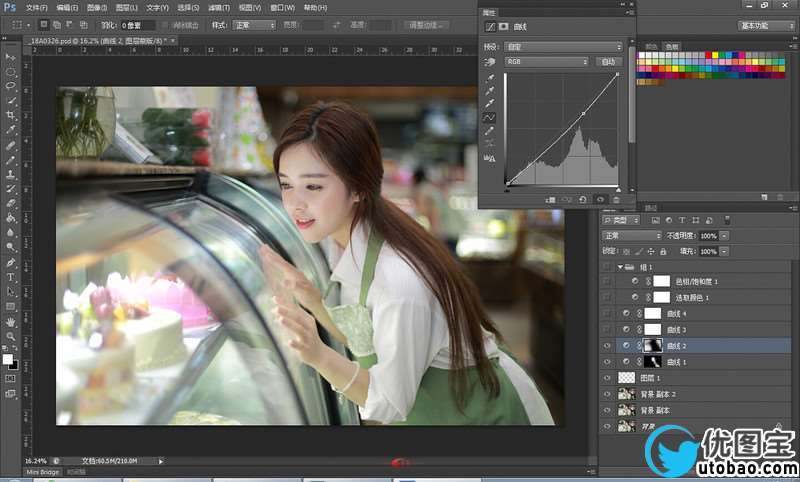Collapse the 组 1 layer group
This screenshot has width=800, height=482.
click(x=619, y=267)
